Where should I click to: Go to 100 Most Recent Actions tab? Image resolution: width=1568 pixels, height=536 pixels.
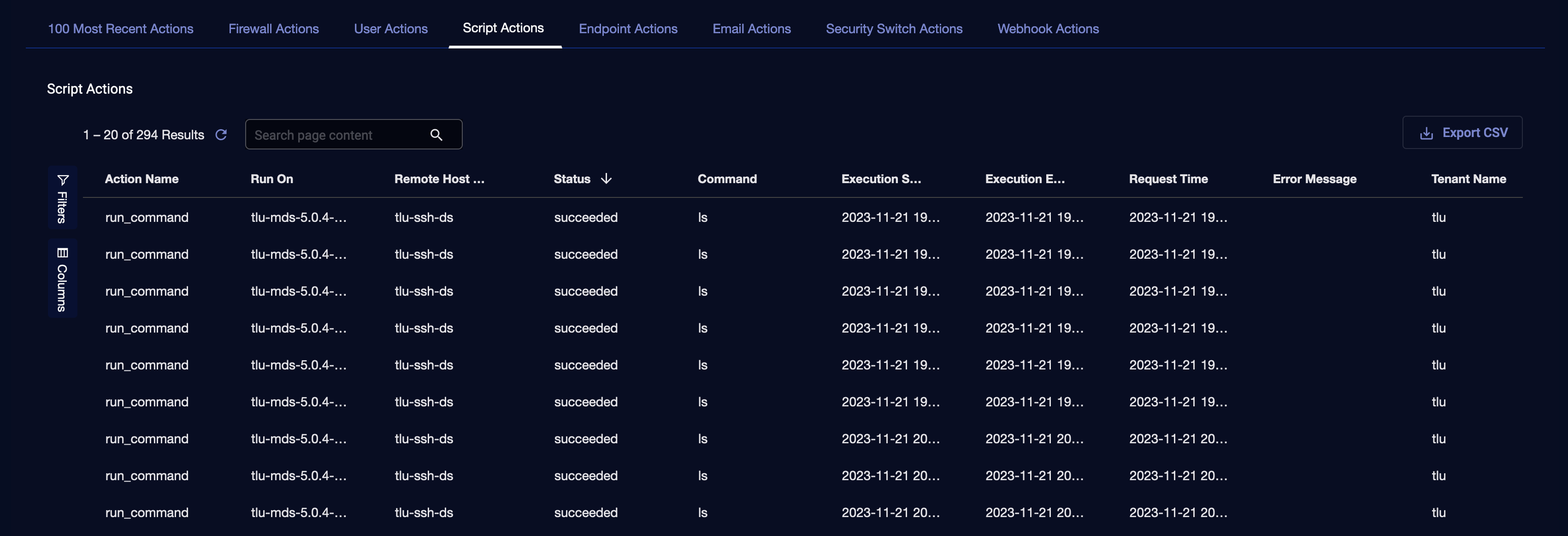coord(120,29)
